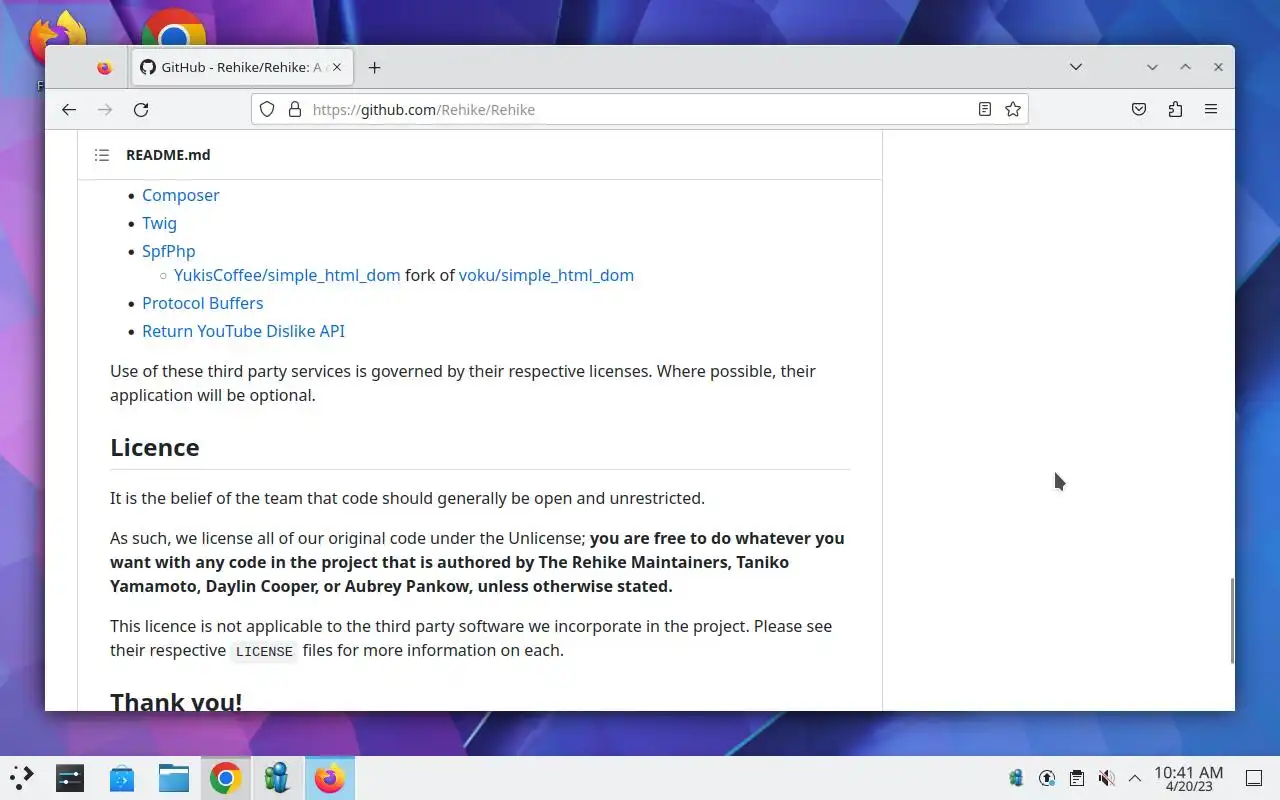Screen dimensions: 1280x800
Task: Open System Settings from taskbar
Action: [70, 777]
